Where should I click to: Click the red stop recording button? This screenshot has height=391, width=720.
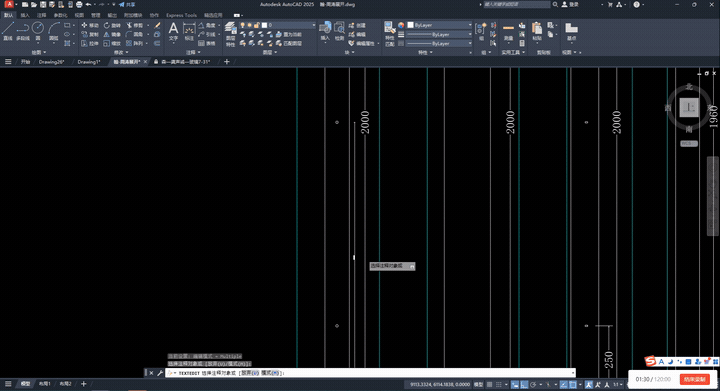pos(694,380)
